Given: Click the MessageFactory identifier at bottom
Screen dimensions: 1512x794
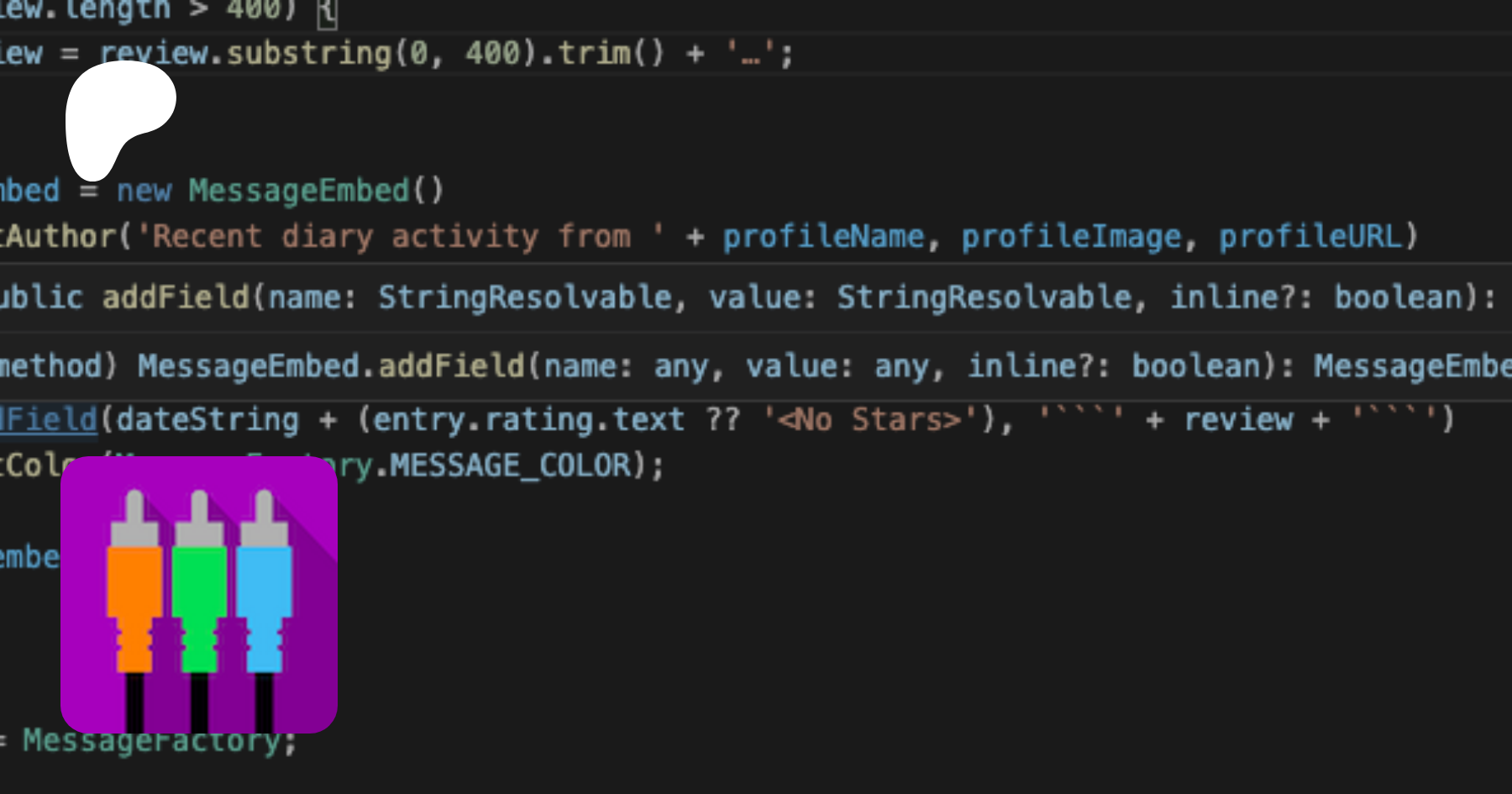Looking at the screenshot, I should pyautogui.click(x=151, y=741).
